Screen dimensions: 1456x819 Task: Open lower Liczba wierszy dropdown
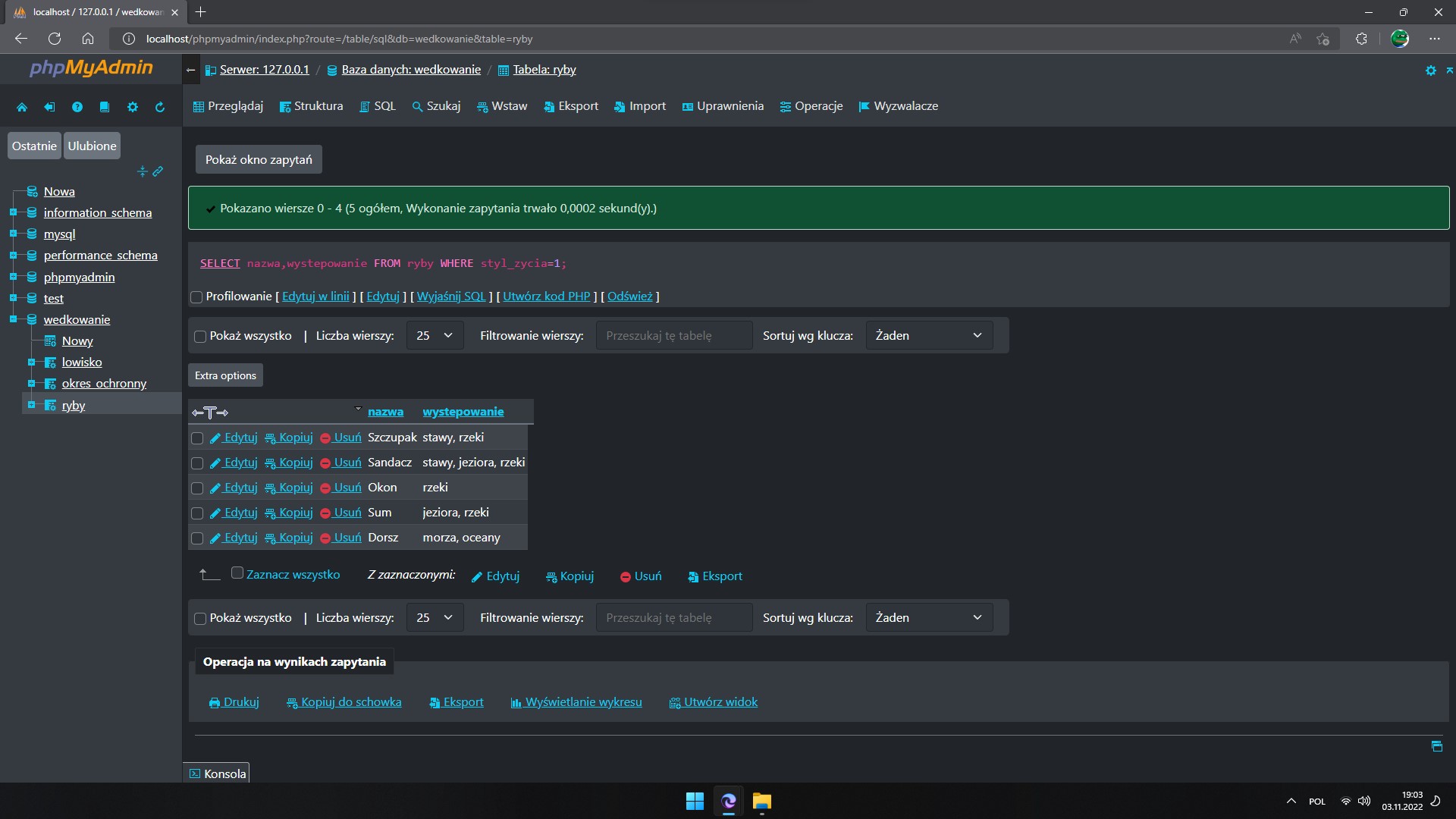click(435, 618)
